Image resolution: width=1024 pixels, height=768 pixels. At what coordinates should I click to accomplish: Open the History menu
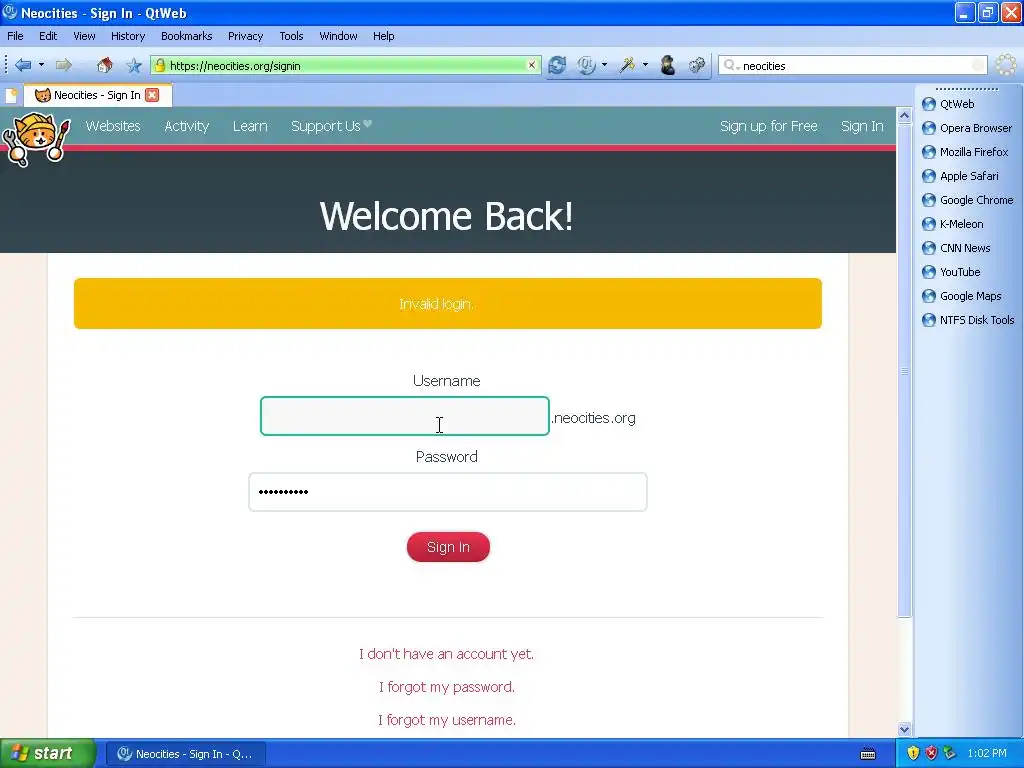pyautogui.click(x=128, y=36)
